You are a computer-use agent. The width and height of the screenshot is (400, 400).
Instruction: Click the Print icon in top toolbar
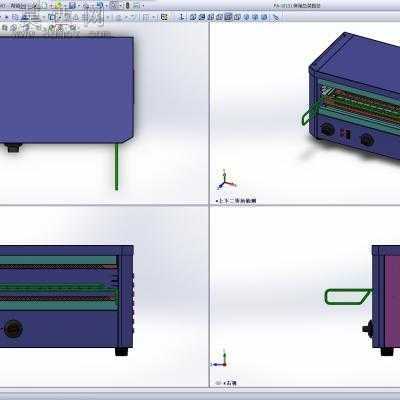click(x=87, y=6)
